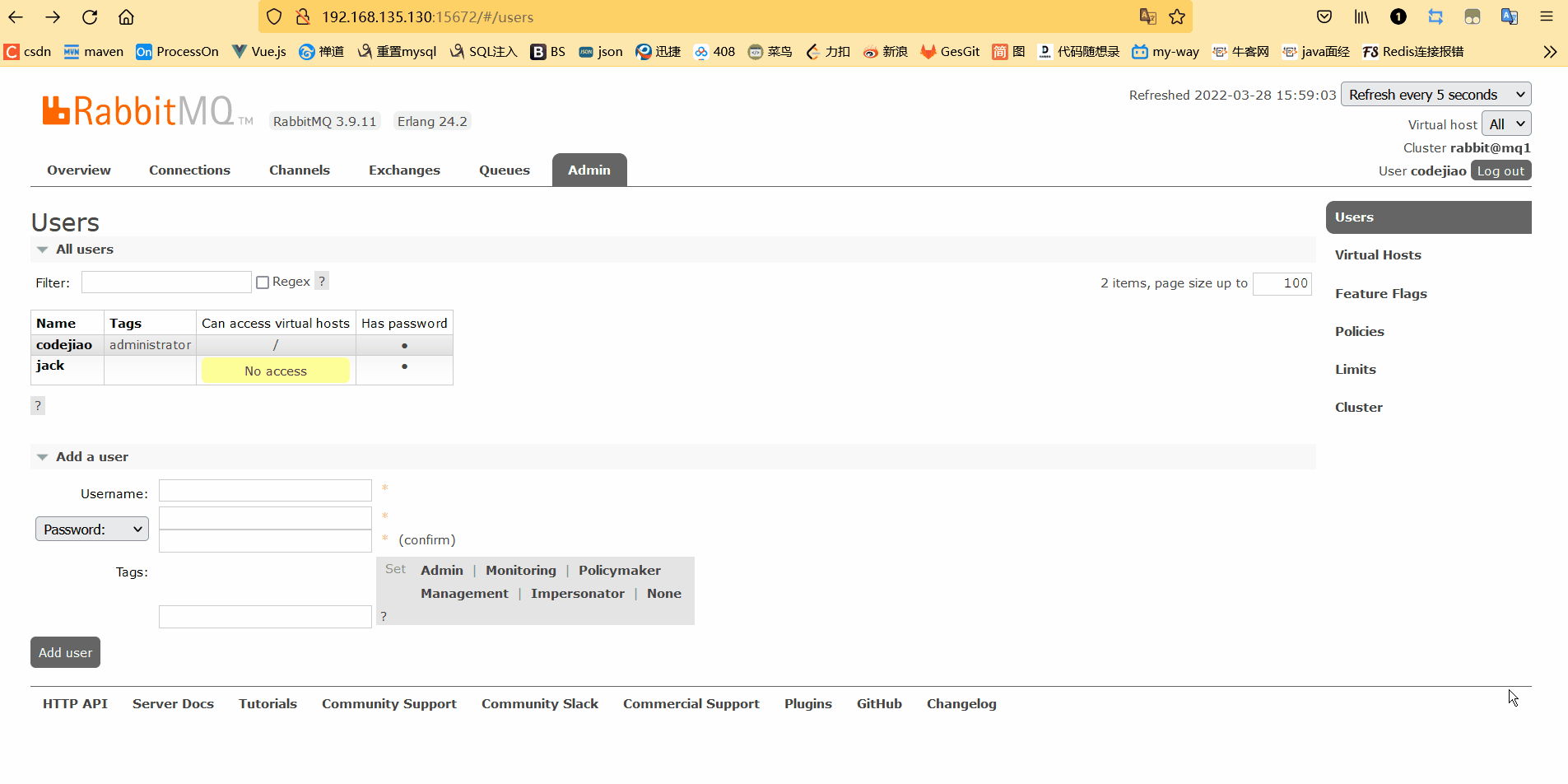Click the shield tracking protection icon

click(275, 16)
